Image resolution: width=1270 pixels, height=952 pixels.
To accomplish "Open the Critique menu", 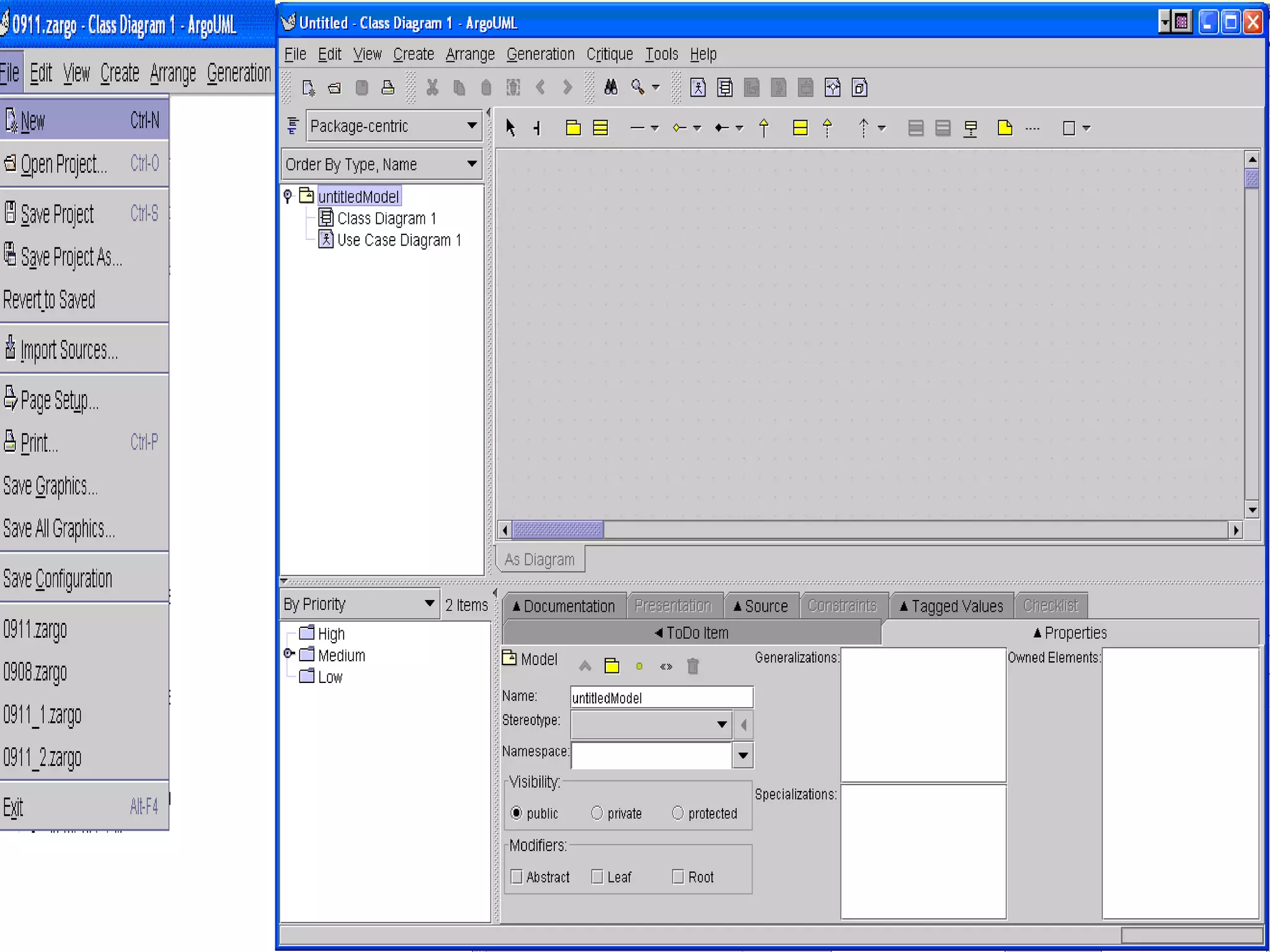I will coord(609,54).
